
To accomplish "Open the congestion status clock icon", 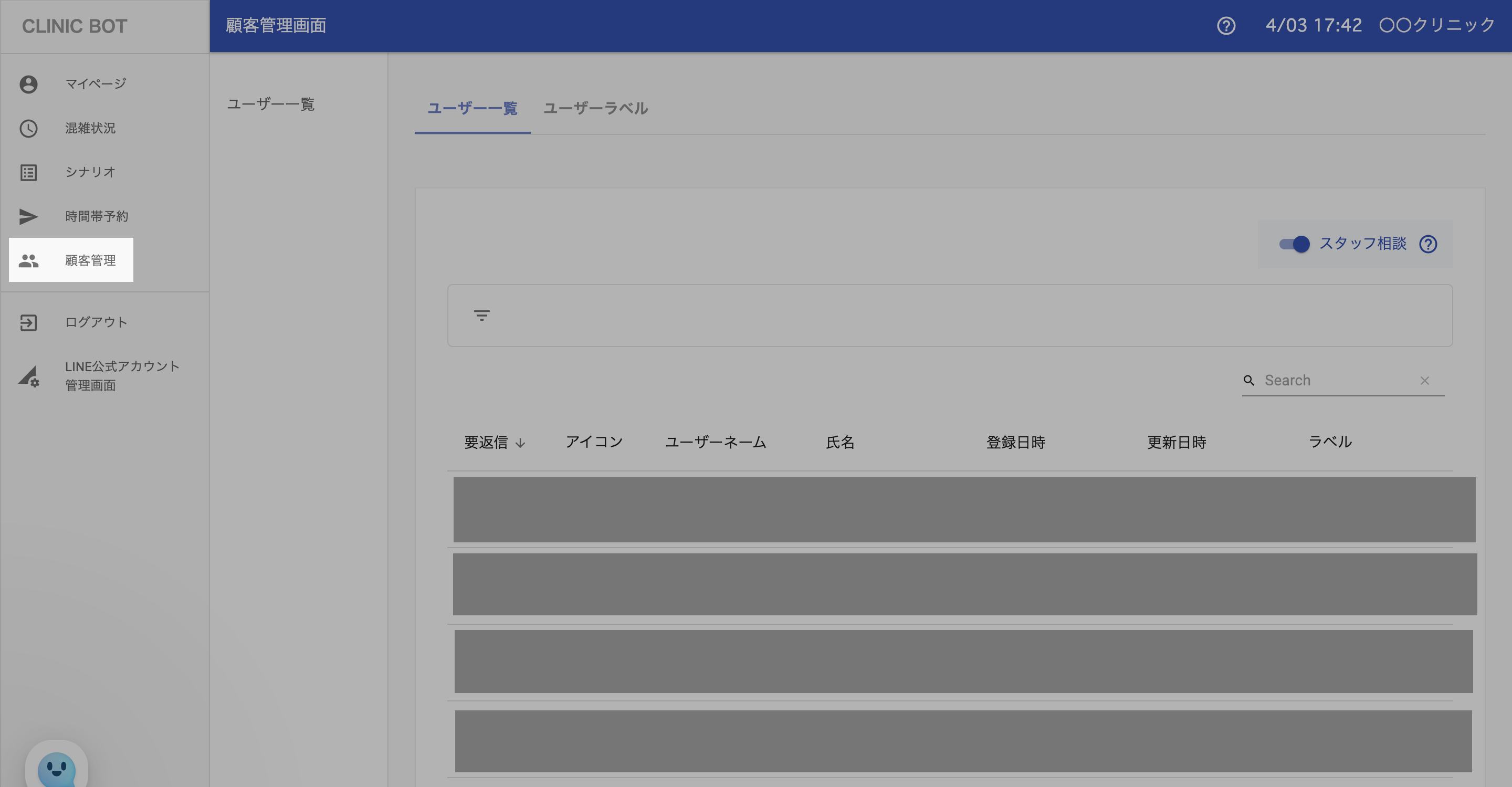I will click(28, 129).
